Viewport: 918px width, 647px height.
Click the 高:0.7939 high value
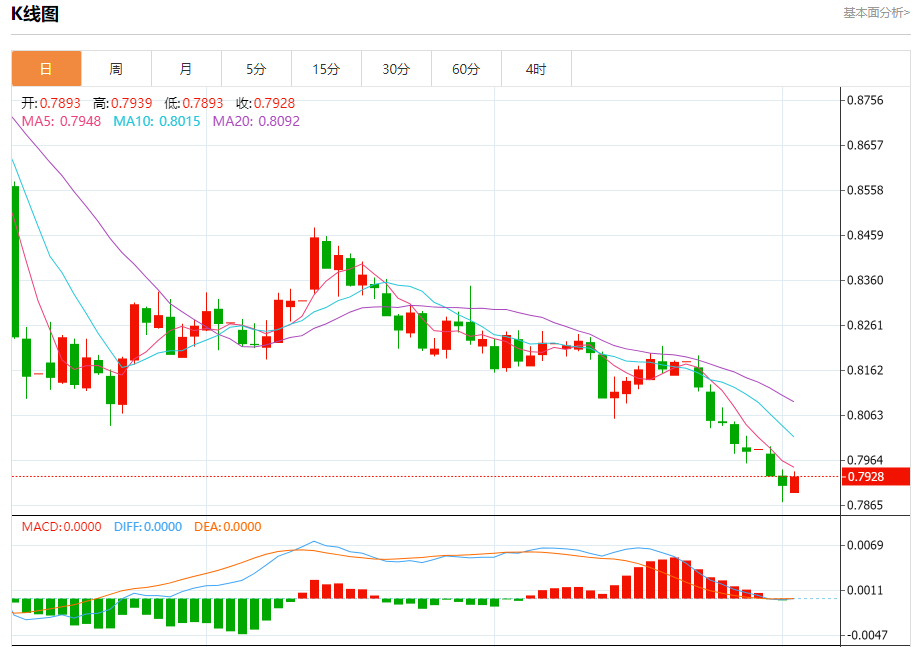[122, 103]
